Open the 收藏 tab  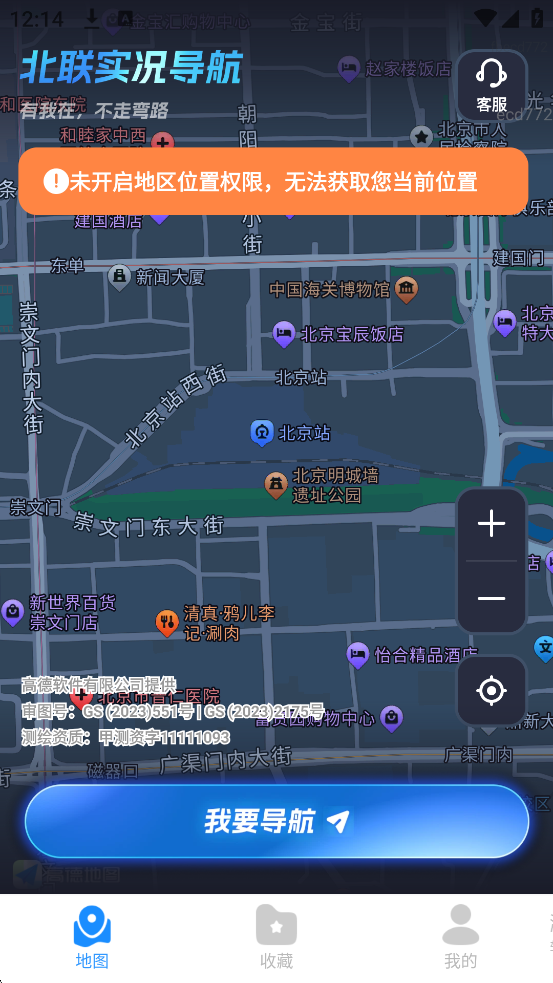coord(276,937)
